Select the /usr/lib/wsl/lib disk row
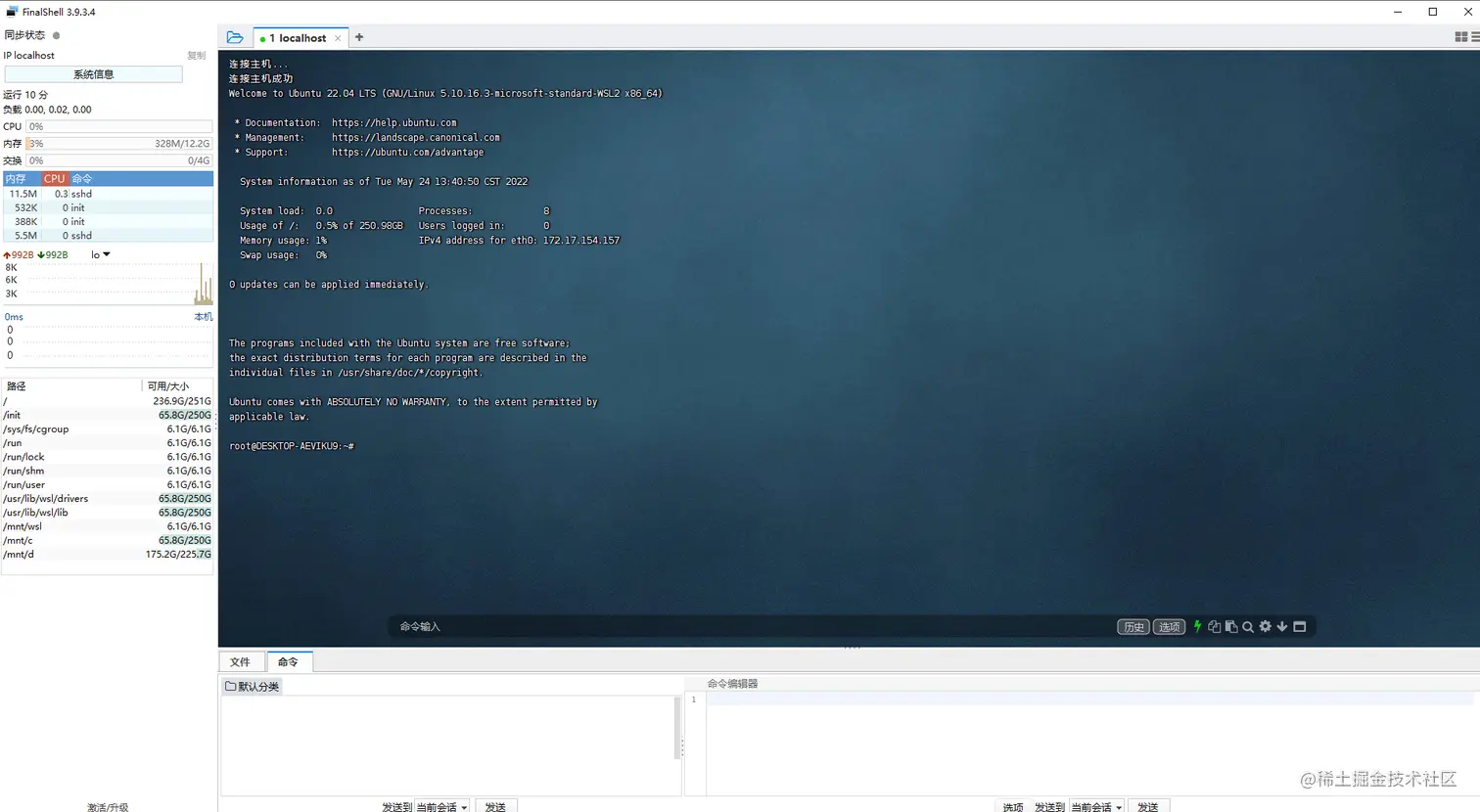 [x=108, y=513]
